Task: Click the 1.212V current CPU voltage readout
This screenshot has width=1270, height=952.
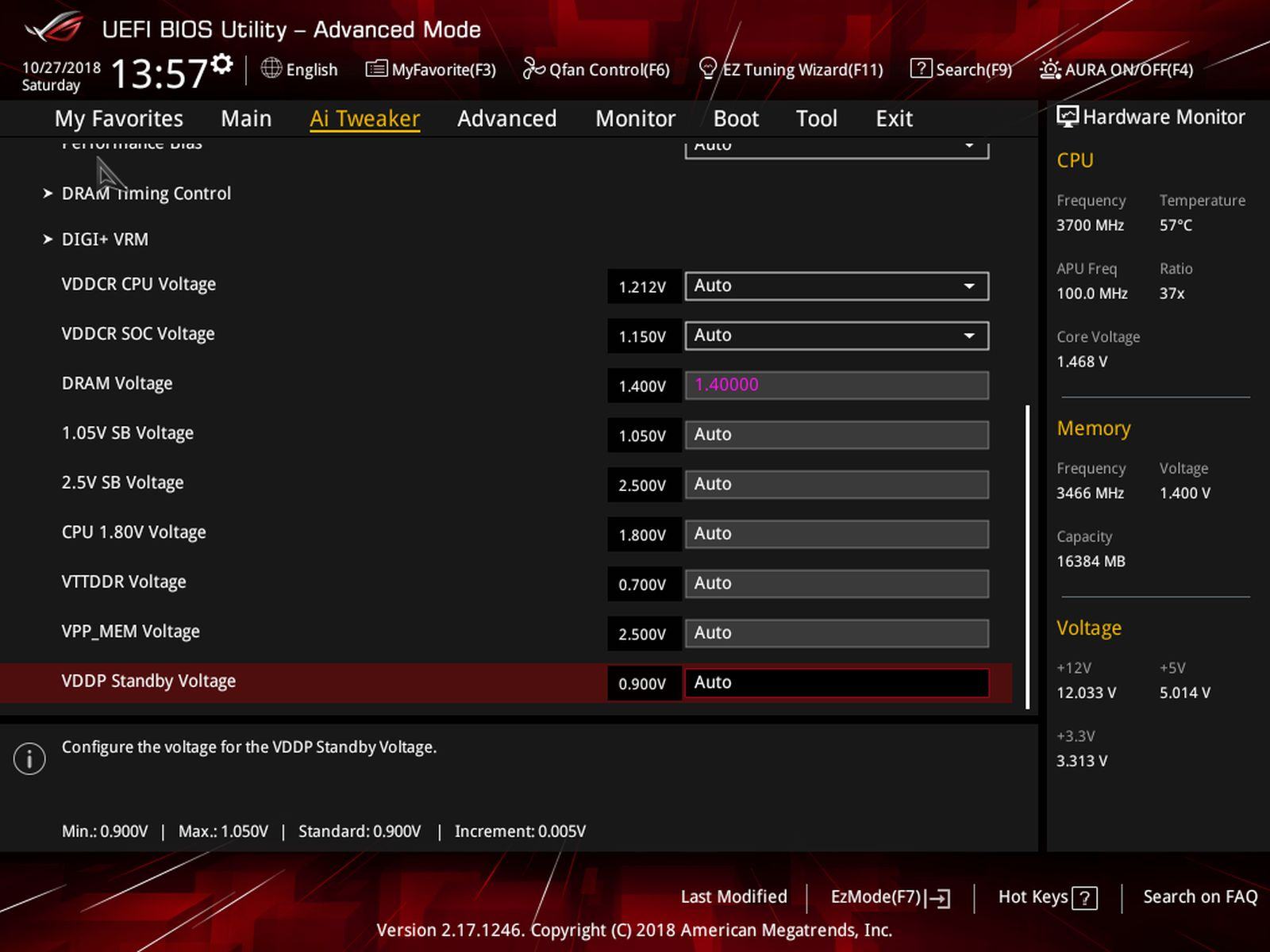Action: pos(644,286)
